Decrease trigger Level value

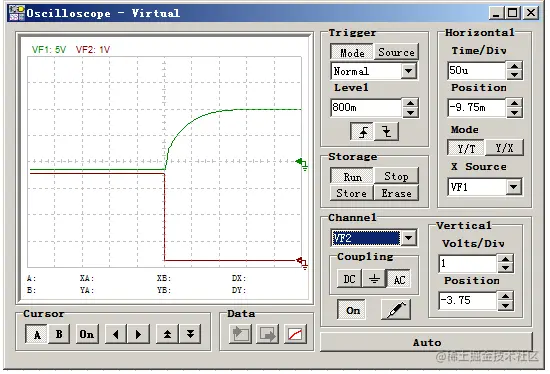pyautogui.click(x=410, y=112)
